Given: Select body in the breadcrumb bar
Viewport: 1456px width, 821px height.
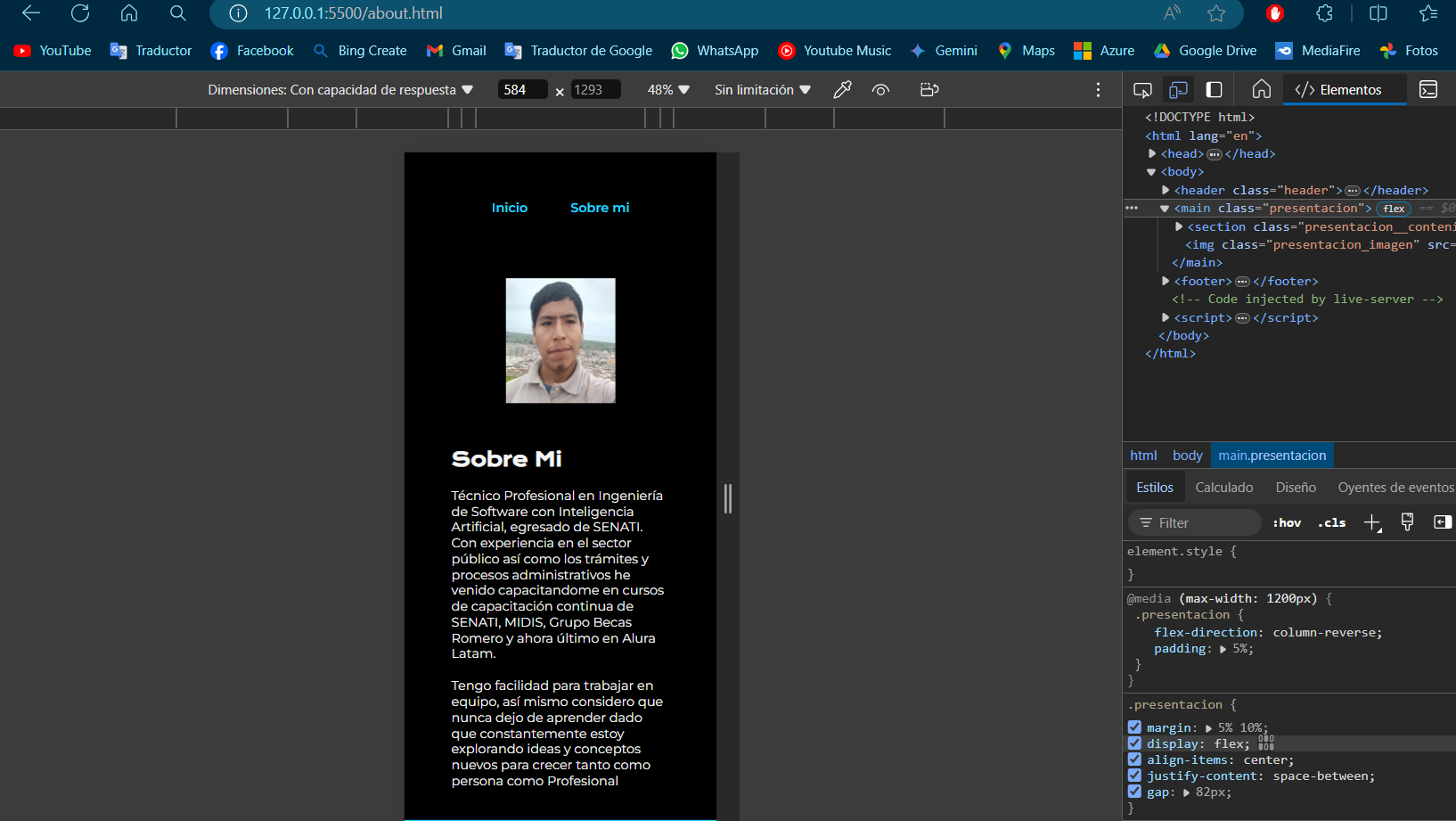Looking at the screenshot, I should [x=1188, y=456].
